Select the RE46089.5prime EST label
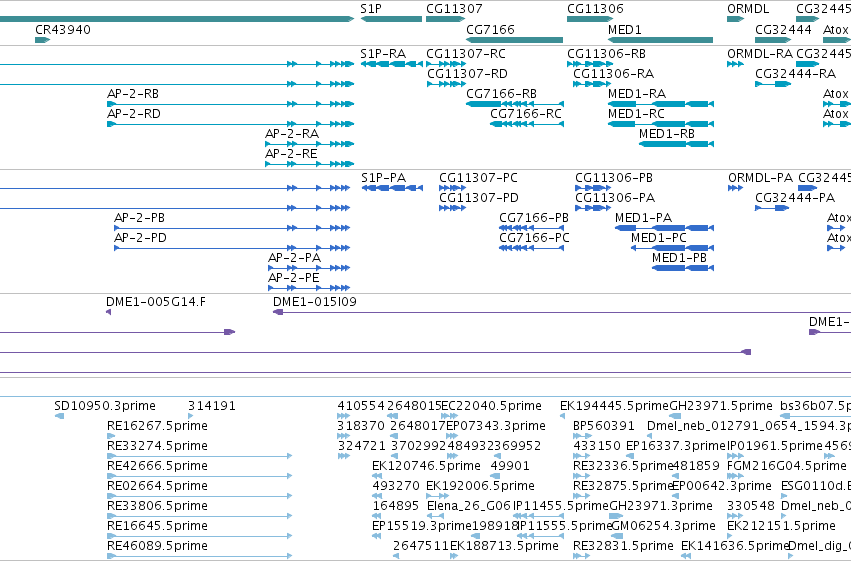851x561 pixels. point(157,546)
